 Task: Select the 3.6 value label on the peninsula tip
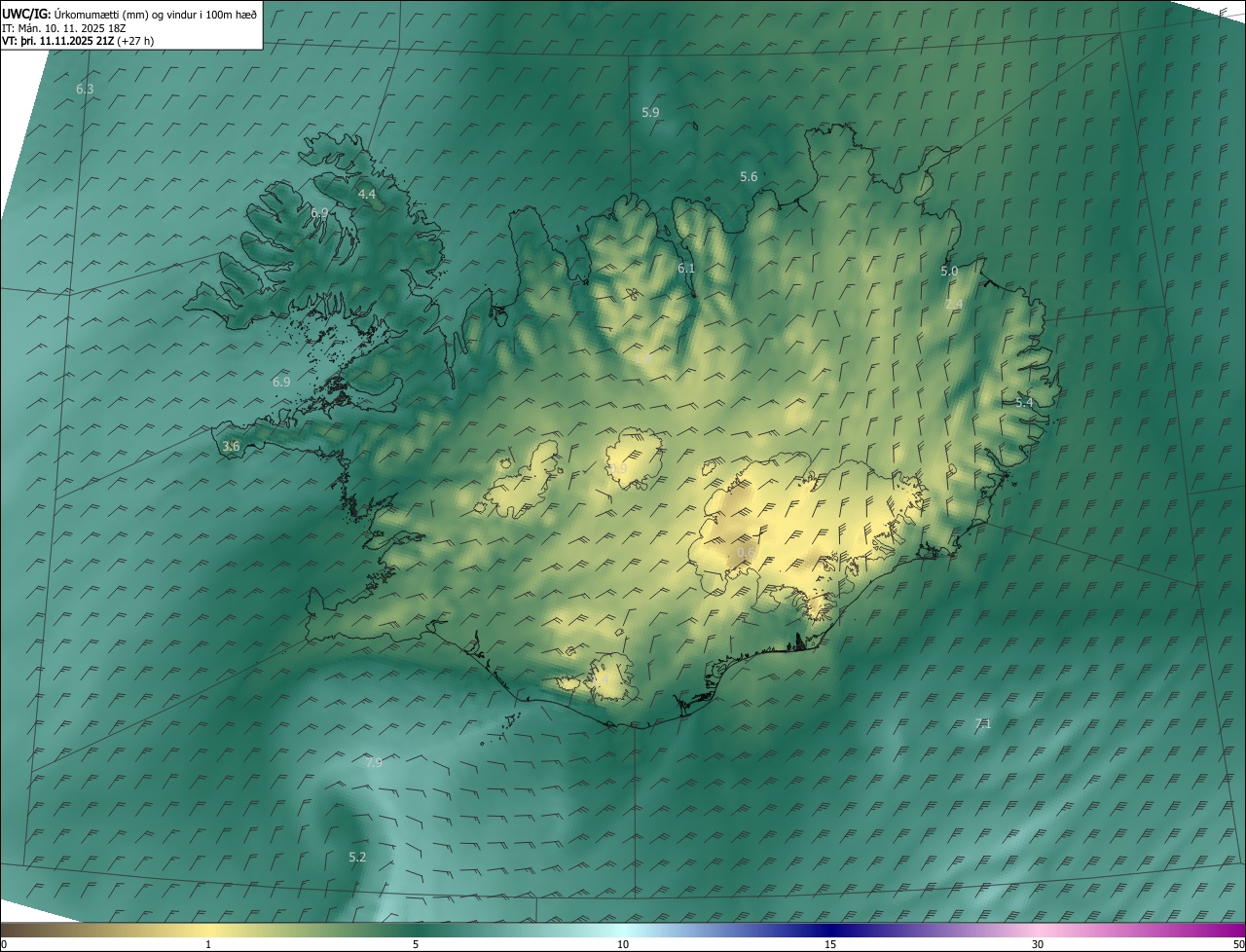[x=231, y=446]
